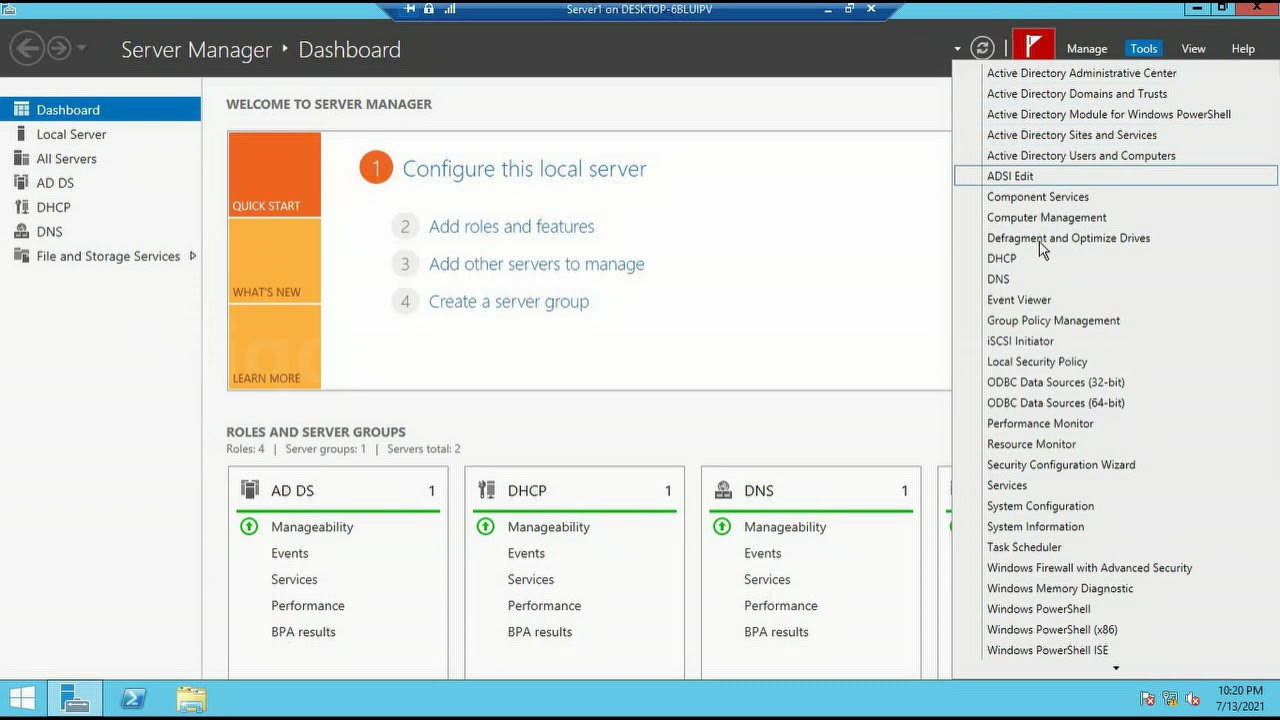1280x720 pixels.
Task: Open BPA results in DHCP tile
Action: point(539,632)
